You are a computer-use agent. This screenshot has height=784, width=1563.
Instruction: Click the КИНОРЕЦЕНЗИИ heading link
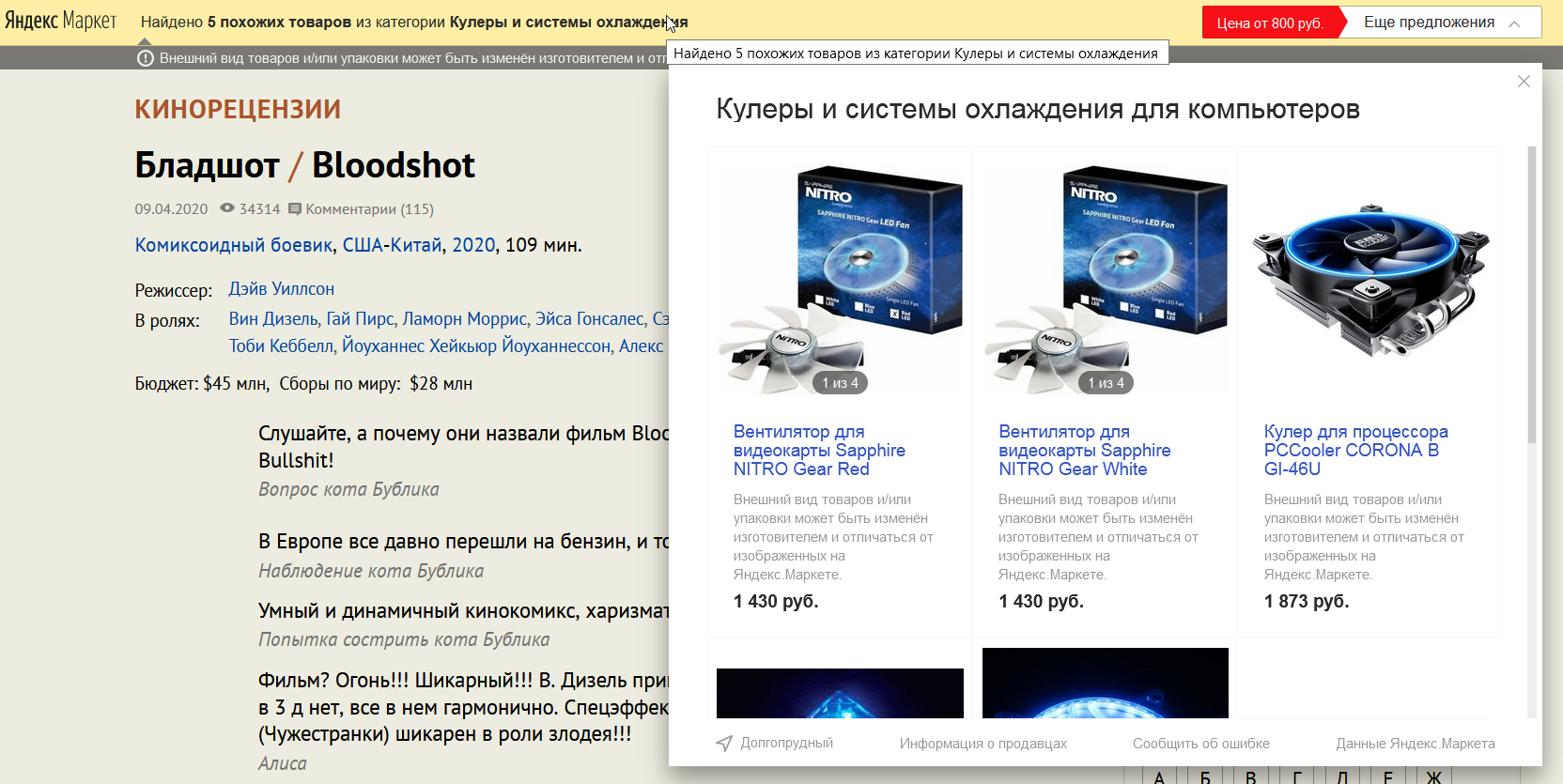click(238, 110)
